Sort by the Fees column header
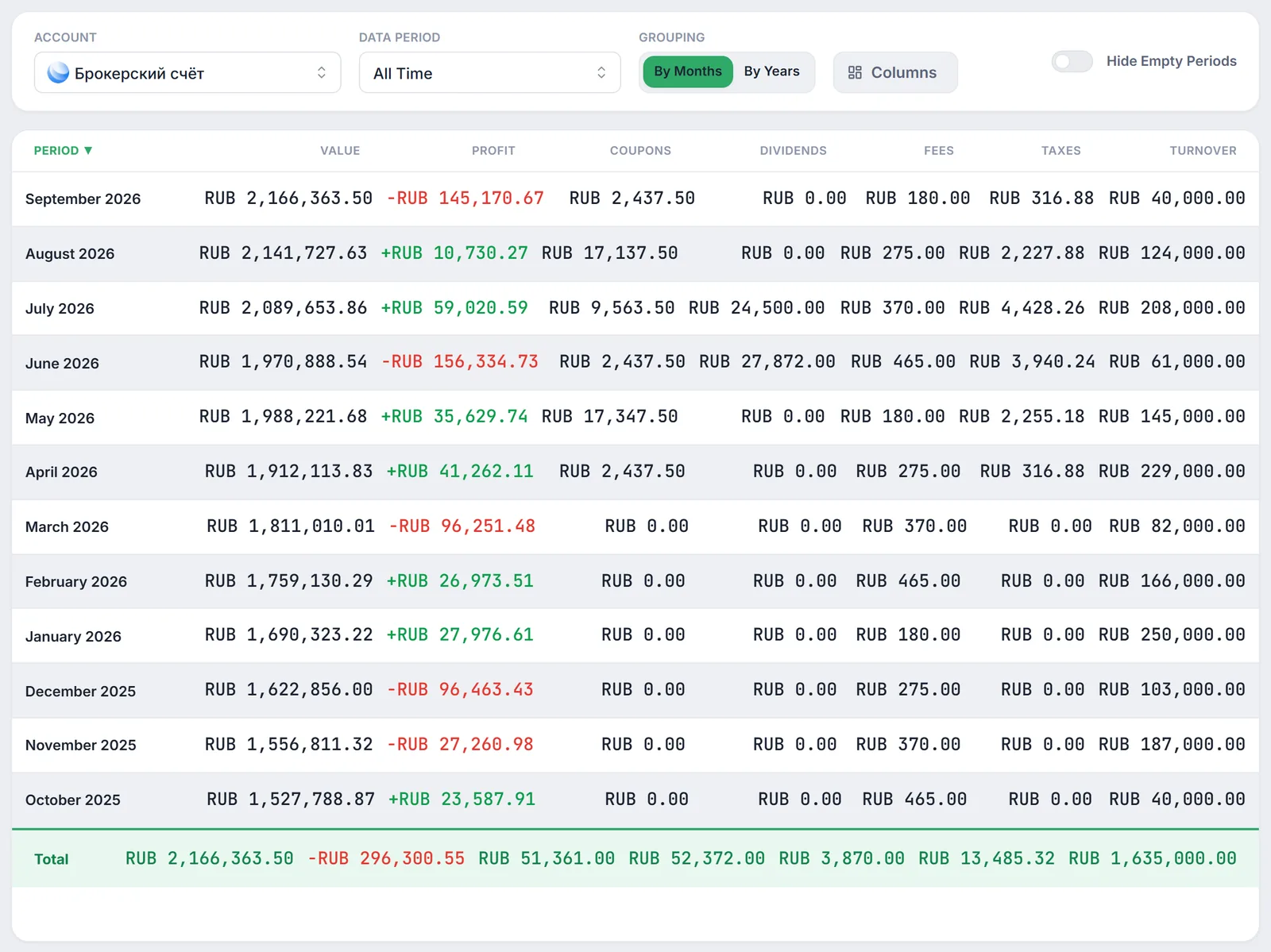The height and width of the screenshot is (952, 1271). (x=938, y=150)
